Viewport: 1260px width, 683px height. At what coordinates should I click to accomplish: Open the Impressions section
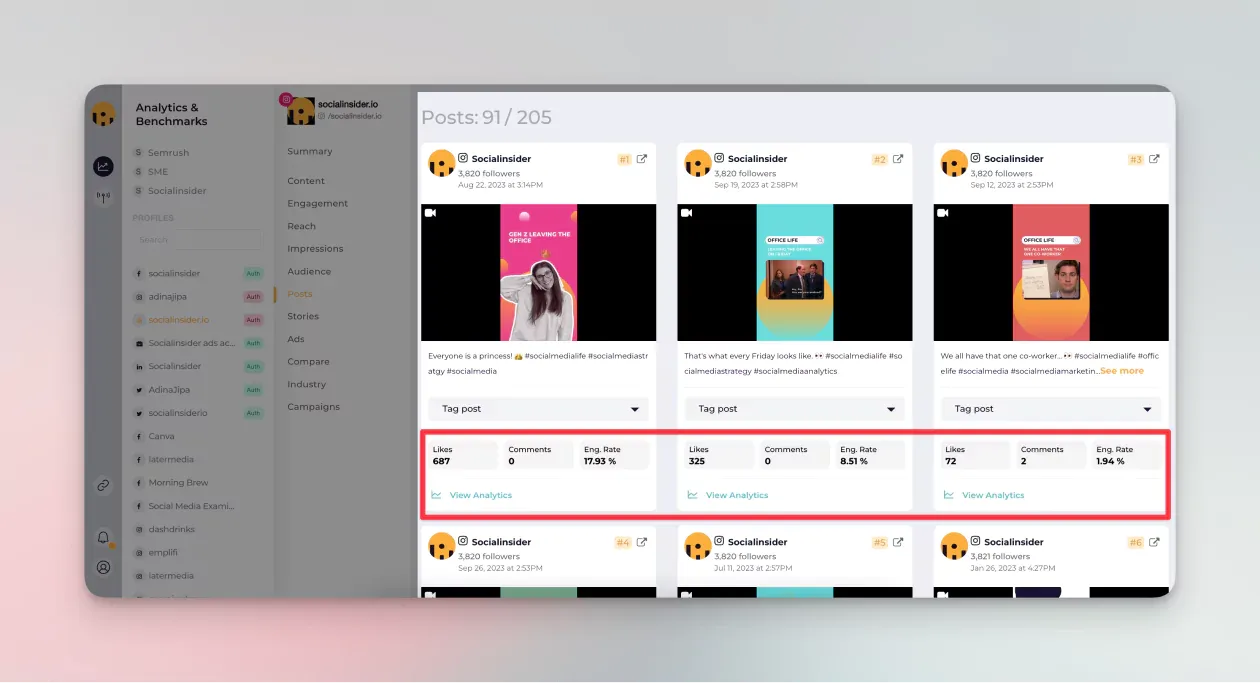point(315,249)
